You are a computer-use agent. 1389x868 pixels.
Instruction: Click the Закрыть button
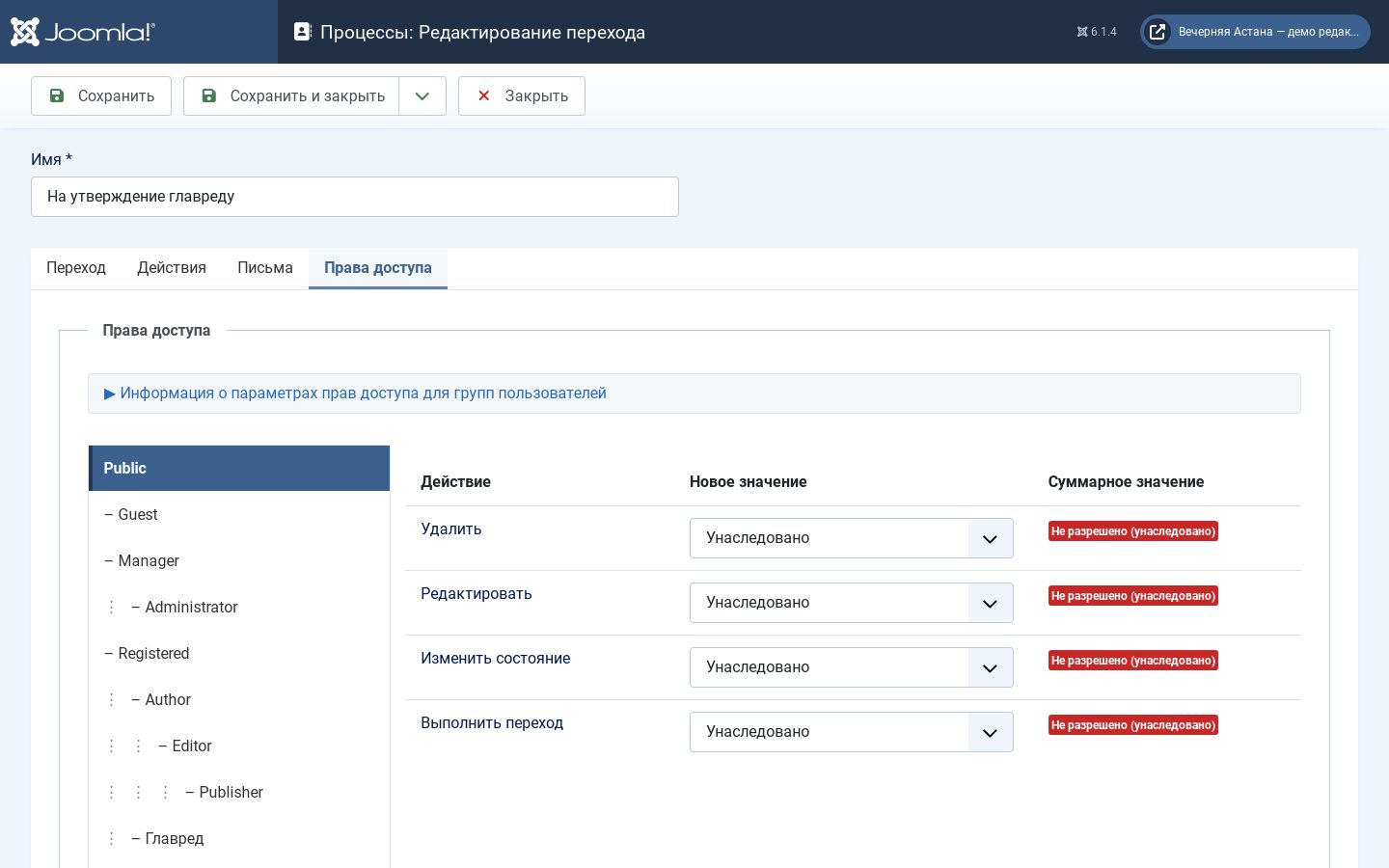click(522, 95)
